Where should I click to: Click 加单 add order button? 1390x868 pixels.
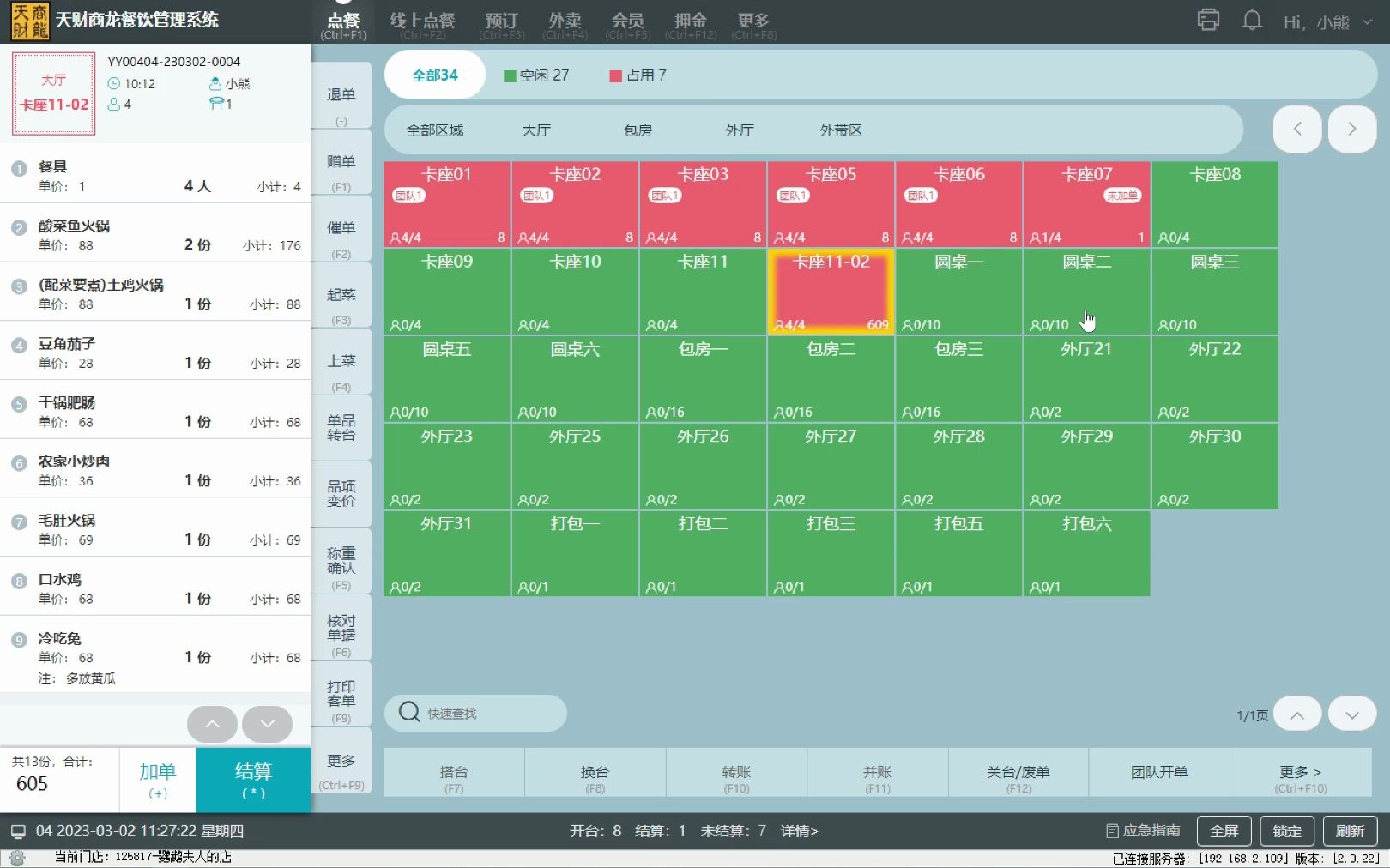(x=158, y=780)
